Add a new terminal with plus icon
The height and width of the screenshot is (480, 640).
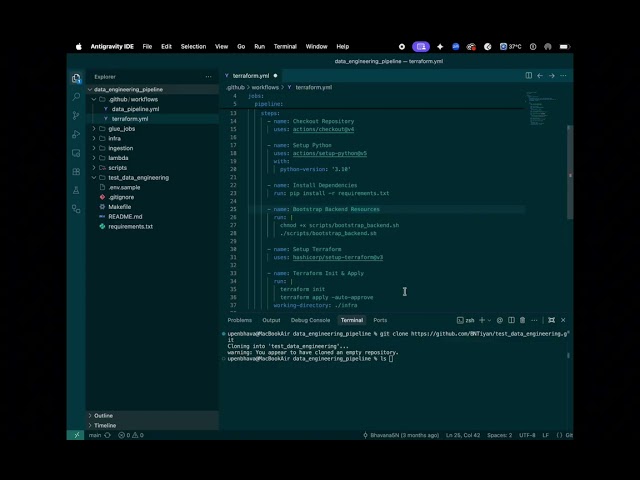tap(482, 320)
